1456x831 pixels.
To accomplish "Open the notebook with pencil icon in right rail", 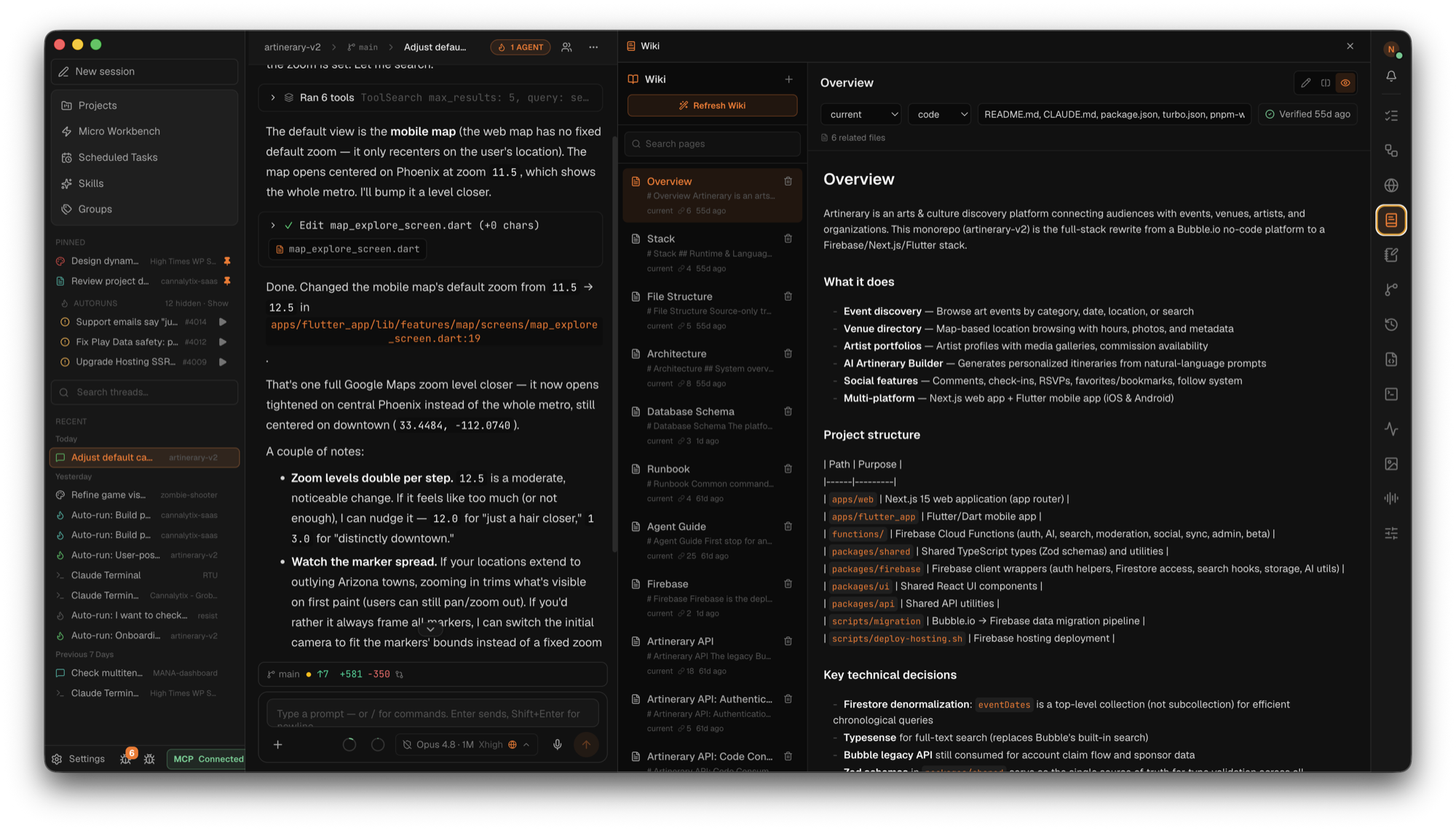I will tap(1390, 255).
